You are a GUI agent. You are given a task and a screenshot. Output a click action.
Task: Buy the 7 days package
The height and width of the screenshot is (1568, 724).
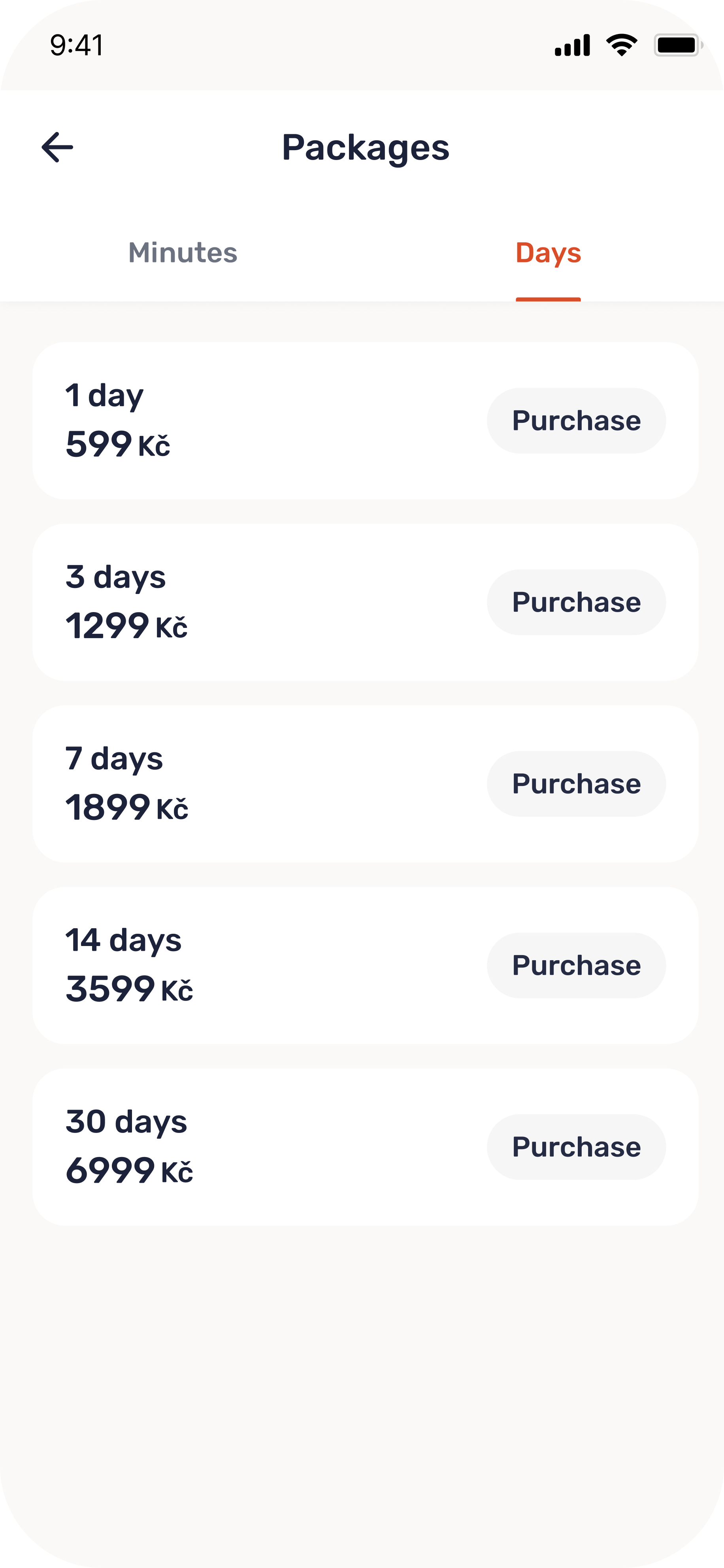click(576, 783)
